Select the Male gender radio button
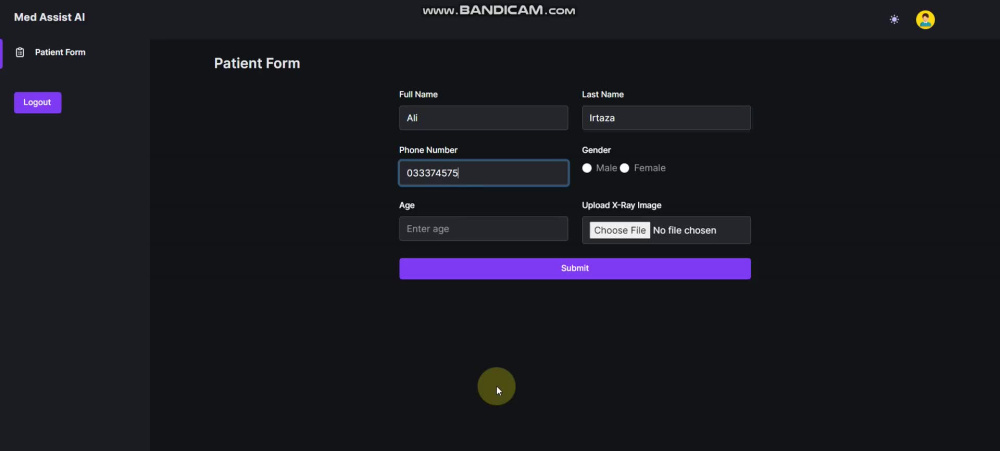Image resolution: width=1000 pixels, height=451 pixels. click(587, 168)
